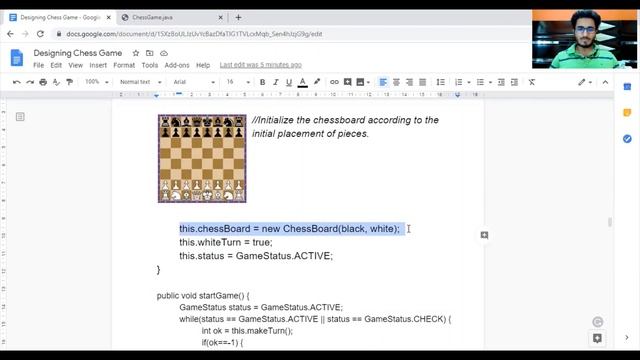Viewport: 640px width, 360px height.
Task: Toggle the numbered list
Action: coord(459,82)
